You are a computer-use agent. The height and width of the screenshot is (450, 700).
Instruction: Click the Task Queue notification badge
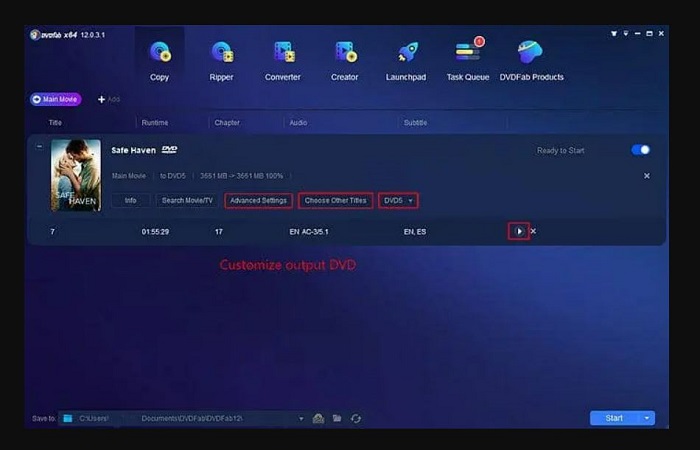point(479,42)
